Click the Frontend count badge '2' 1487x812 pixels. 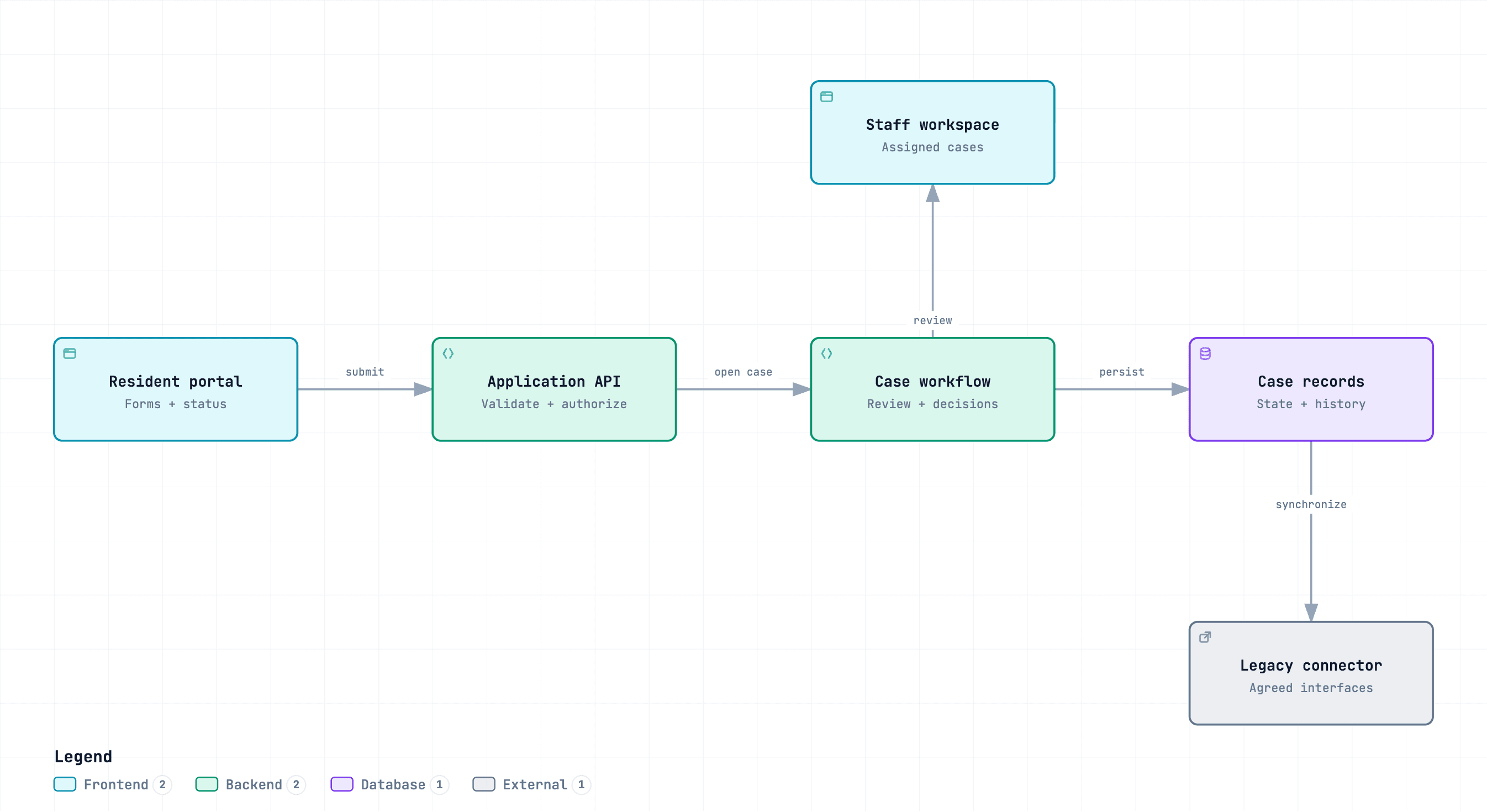(x=163, y=784)
